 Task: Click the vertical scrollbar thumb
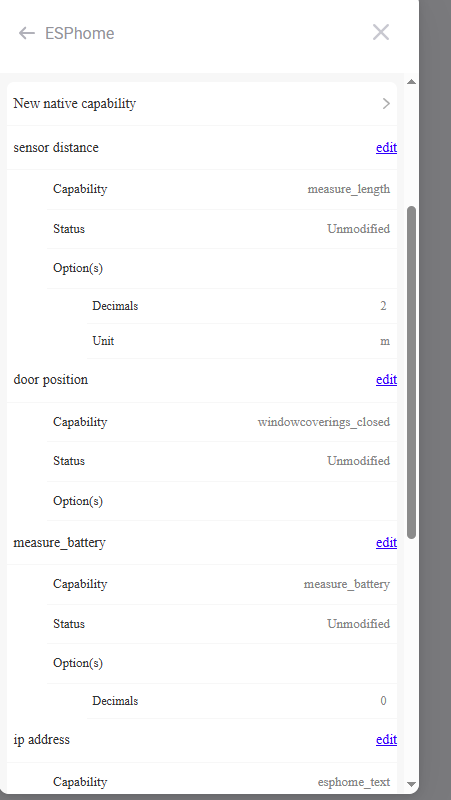412,372
